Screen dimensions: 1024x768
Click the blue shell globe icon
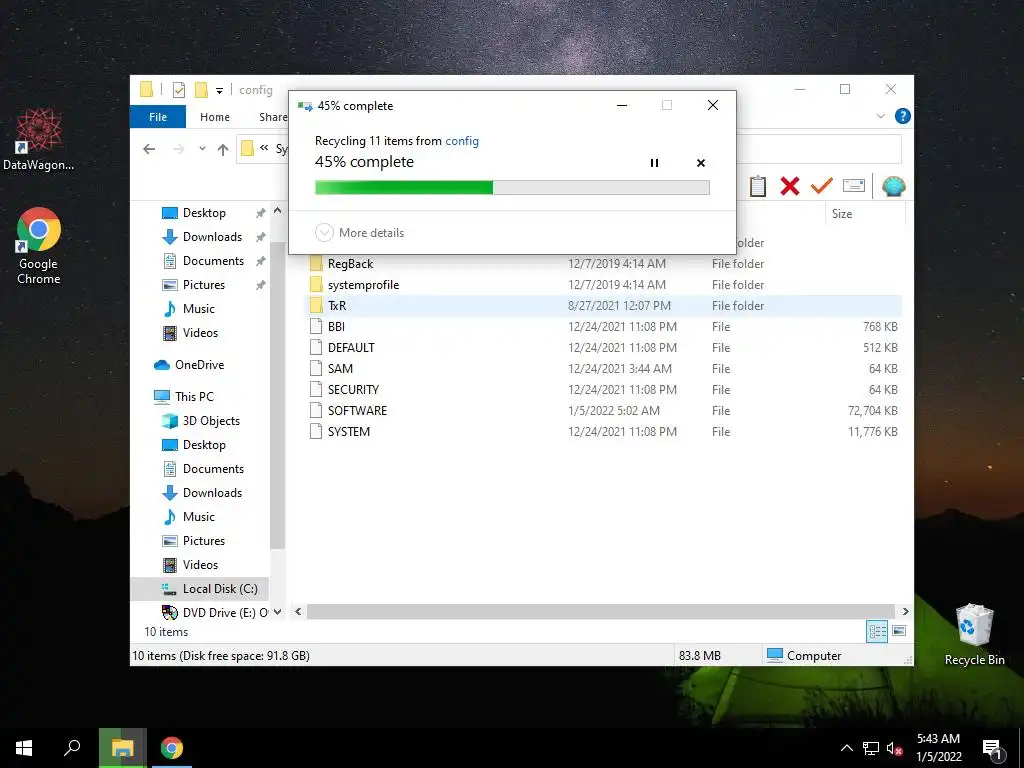tap(893, 186)
